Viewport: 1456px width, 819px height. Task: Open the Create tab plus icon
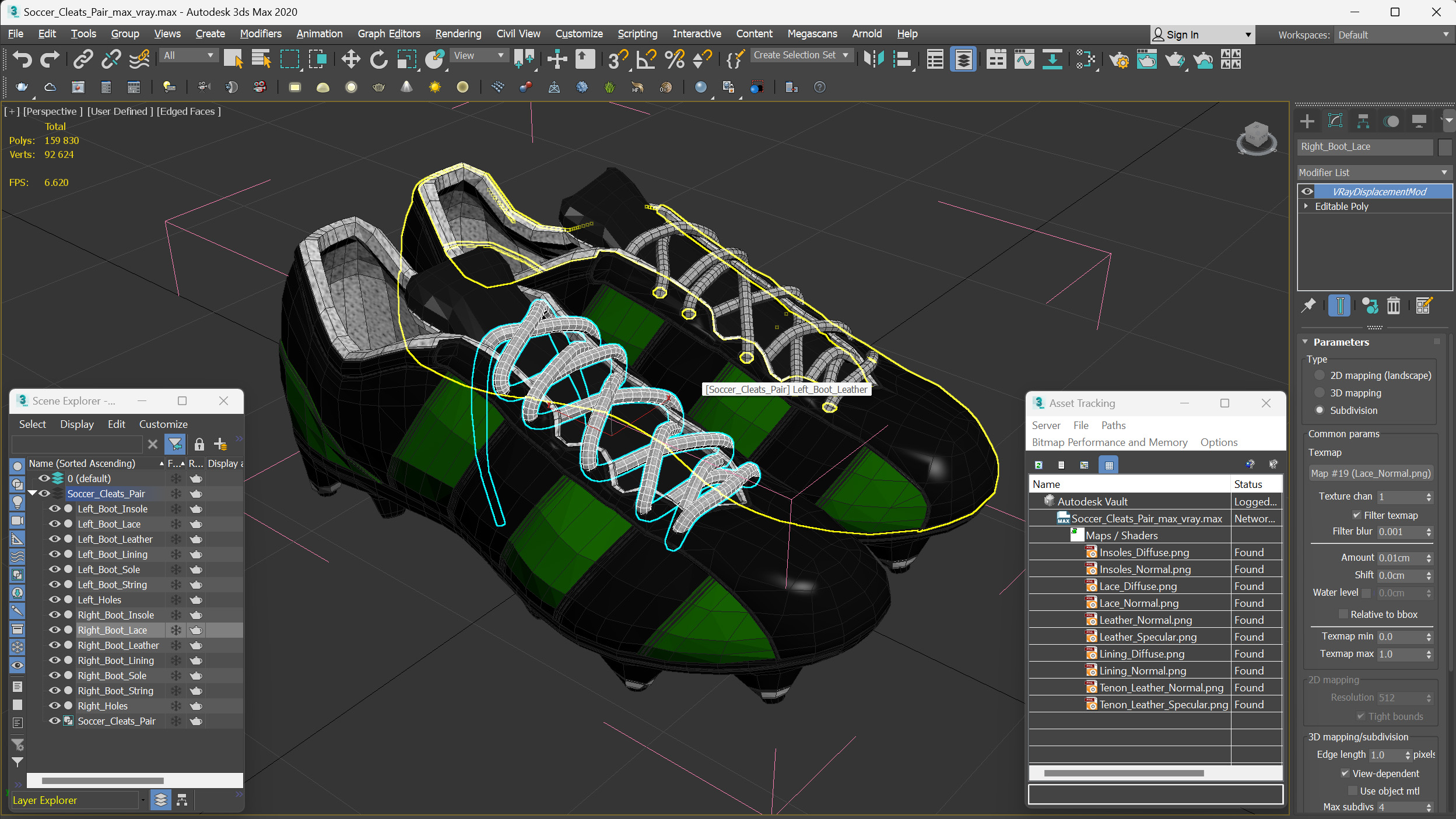tap(1307, 121)
